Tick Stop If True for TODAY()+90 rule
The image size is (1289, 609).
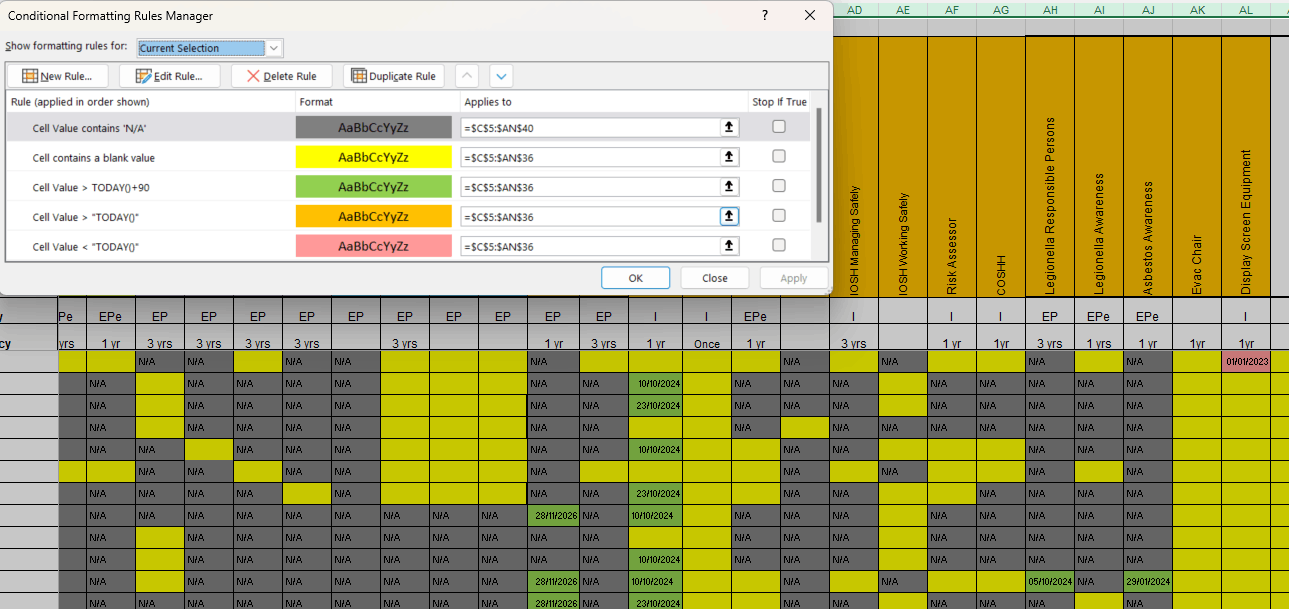click(x=779, y=186)
